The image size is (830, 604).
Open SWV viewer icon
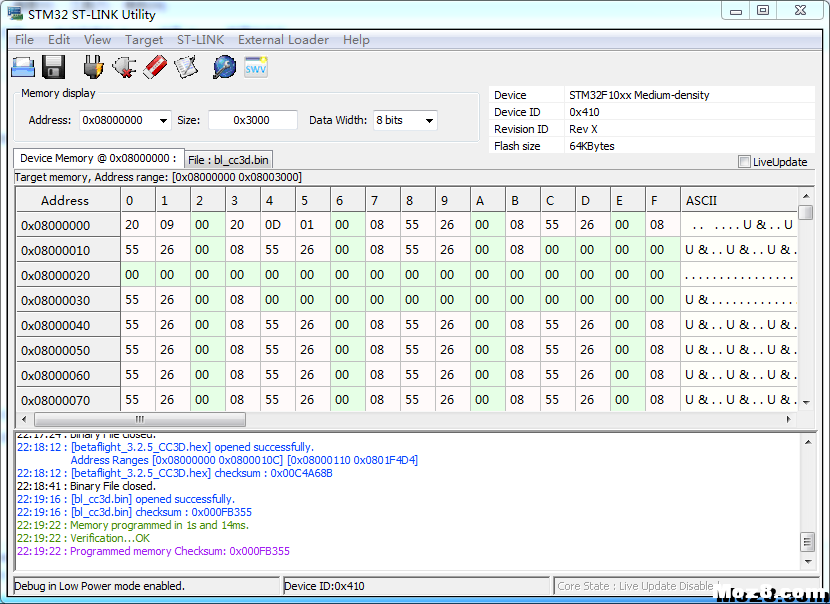[x=256, y=67]
